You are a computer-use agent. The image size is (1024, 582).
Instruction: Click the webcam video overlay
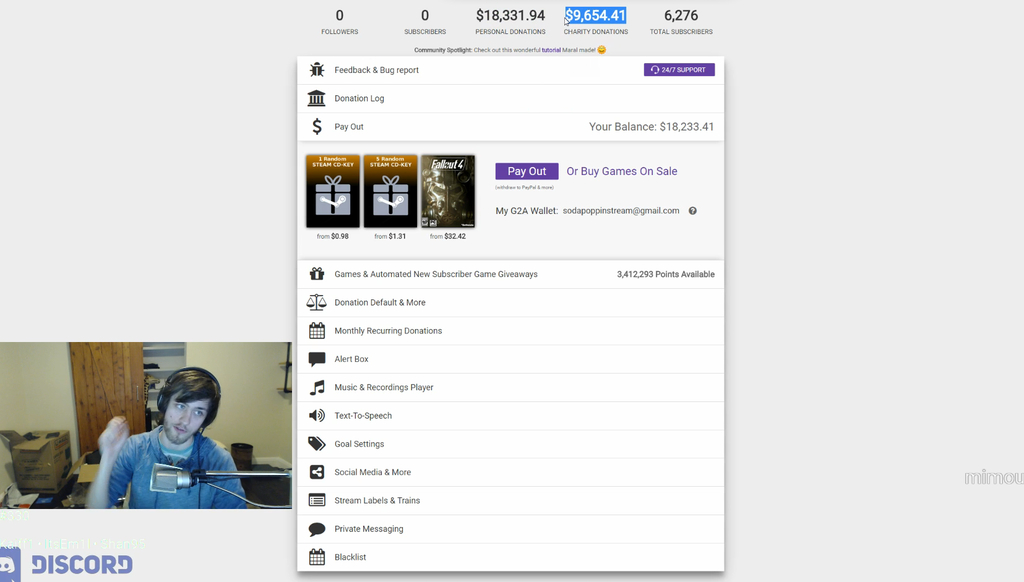click(146, 425)
